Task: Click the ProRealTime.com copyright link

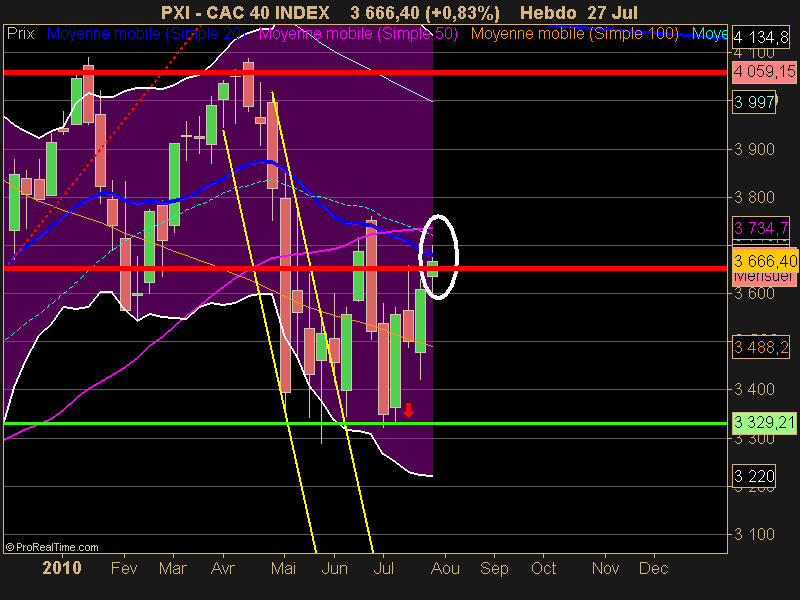Action: (x=52, y=547)
